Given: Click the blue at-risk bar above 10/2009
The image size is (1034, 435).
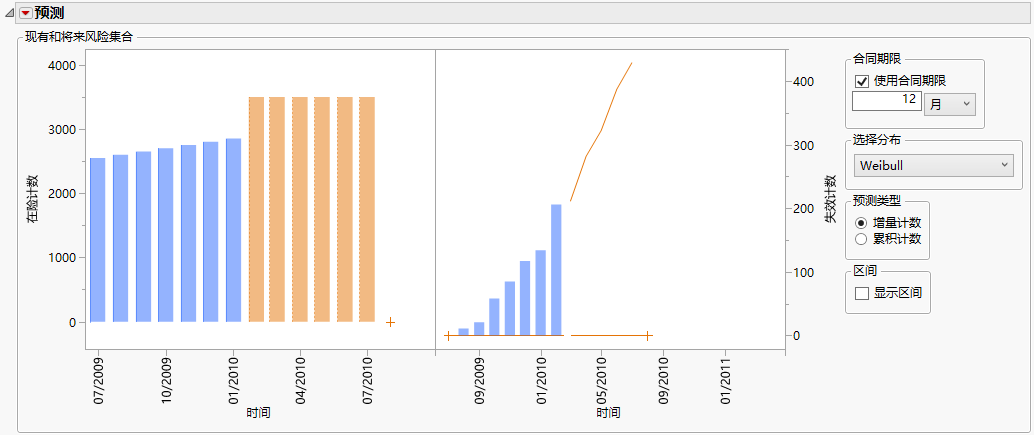Looking at the screenshot, I should click(166, 235).
